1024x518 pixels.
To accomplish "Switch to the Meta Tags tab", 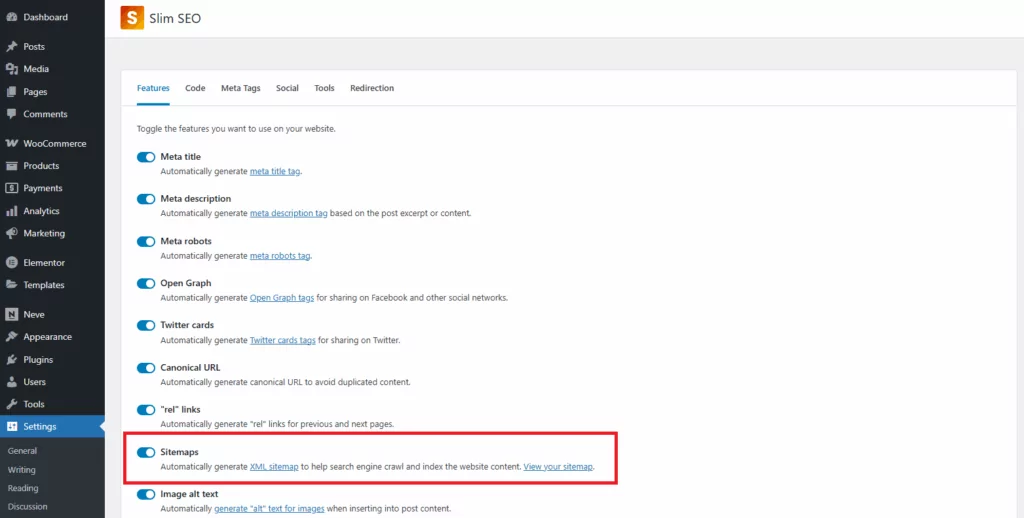I will (240, 88).
